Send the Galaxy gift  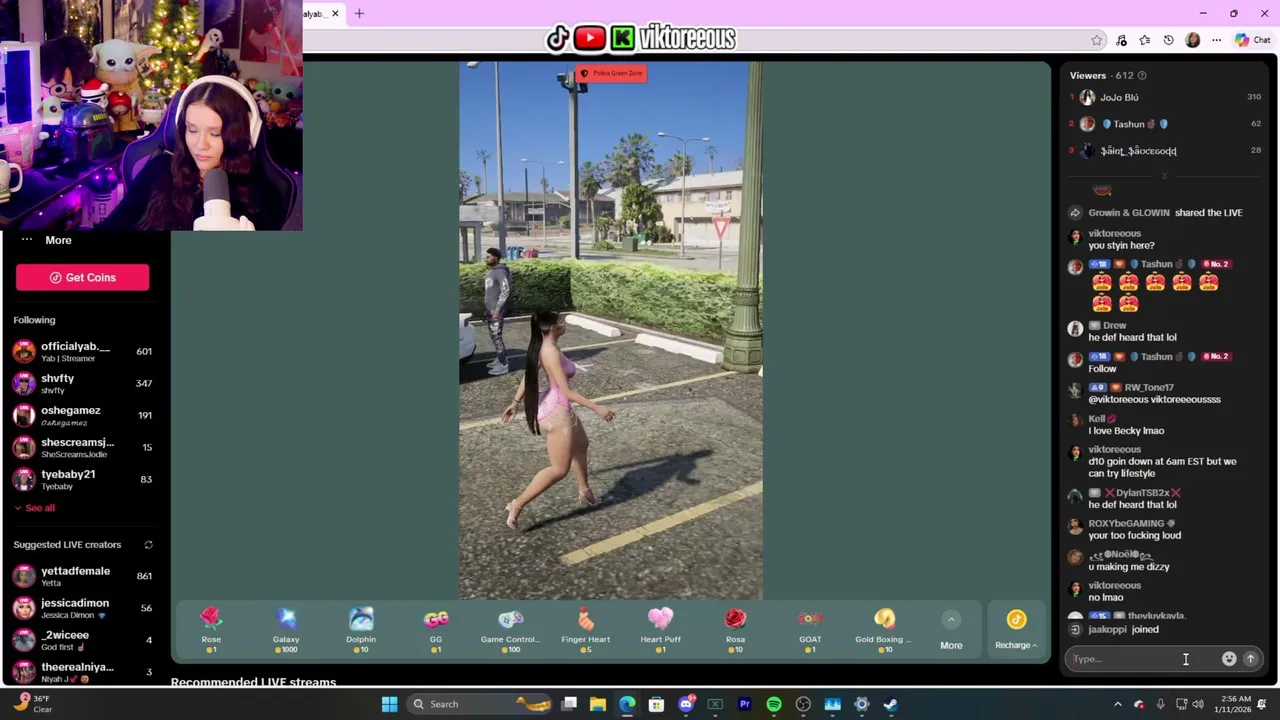pos(286,630)
